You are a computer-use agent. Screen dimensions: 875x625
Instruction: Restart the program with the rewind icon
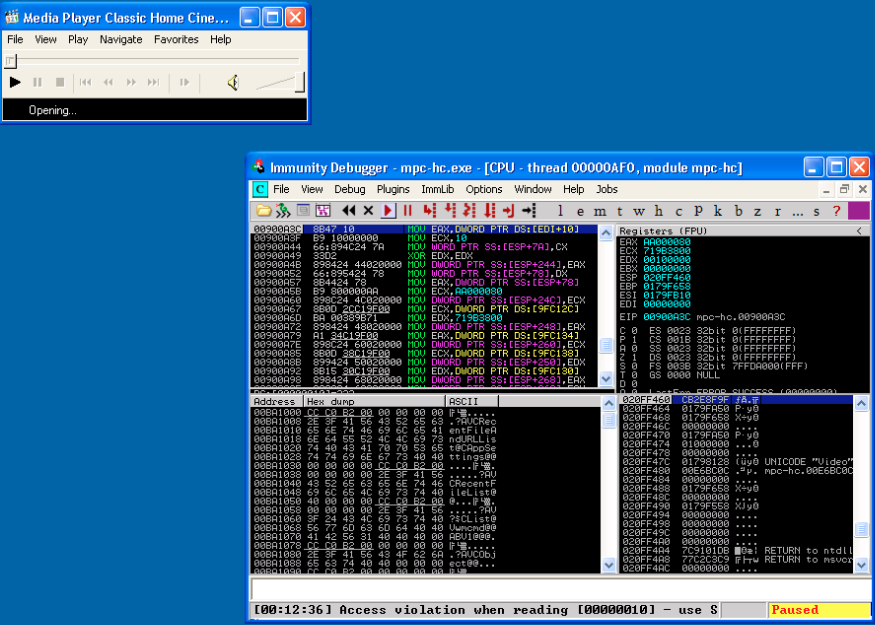[348, 210]
